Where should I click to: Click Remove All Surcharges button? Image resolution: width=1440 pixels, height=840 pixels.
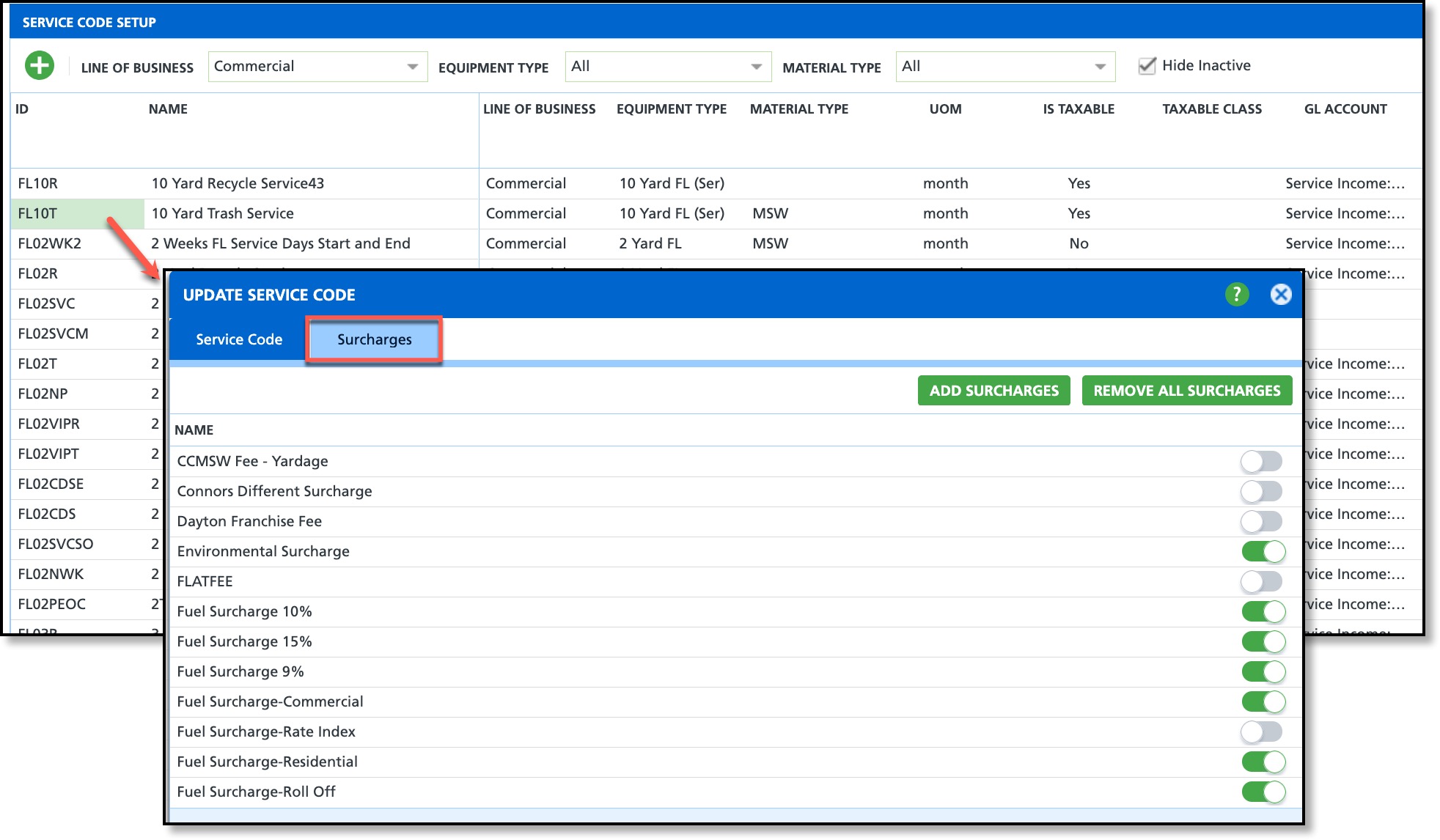click(x=1186, y=391)
